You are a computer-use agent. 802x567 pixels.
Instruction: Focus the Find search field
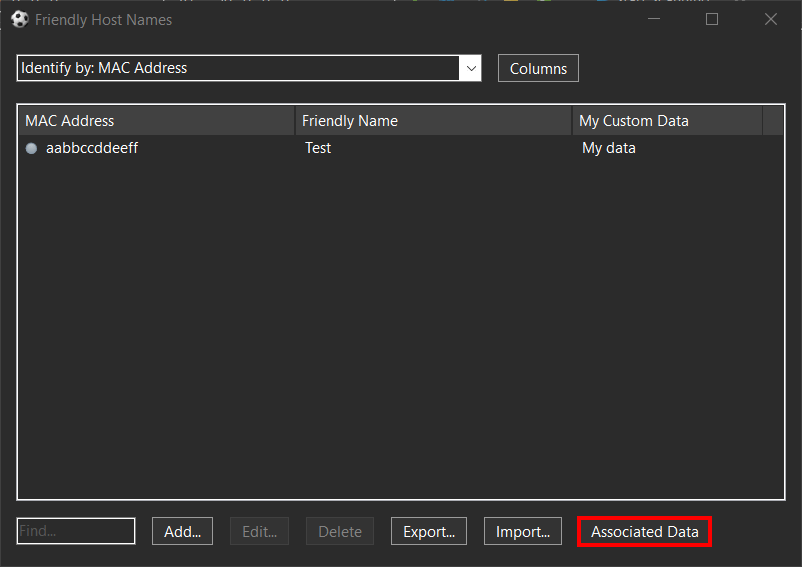coord(76,531)
